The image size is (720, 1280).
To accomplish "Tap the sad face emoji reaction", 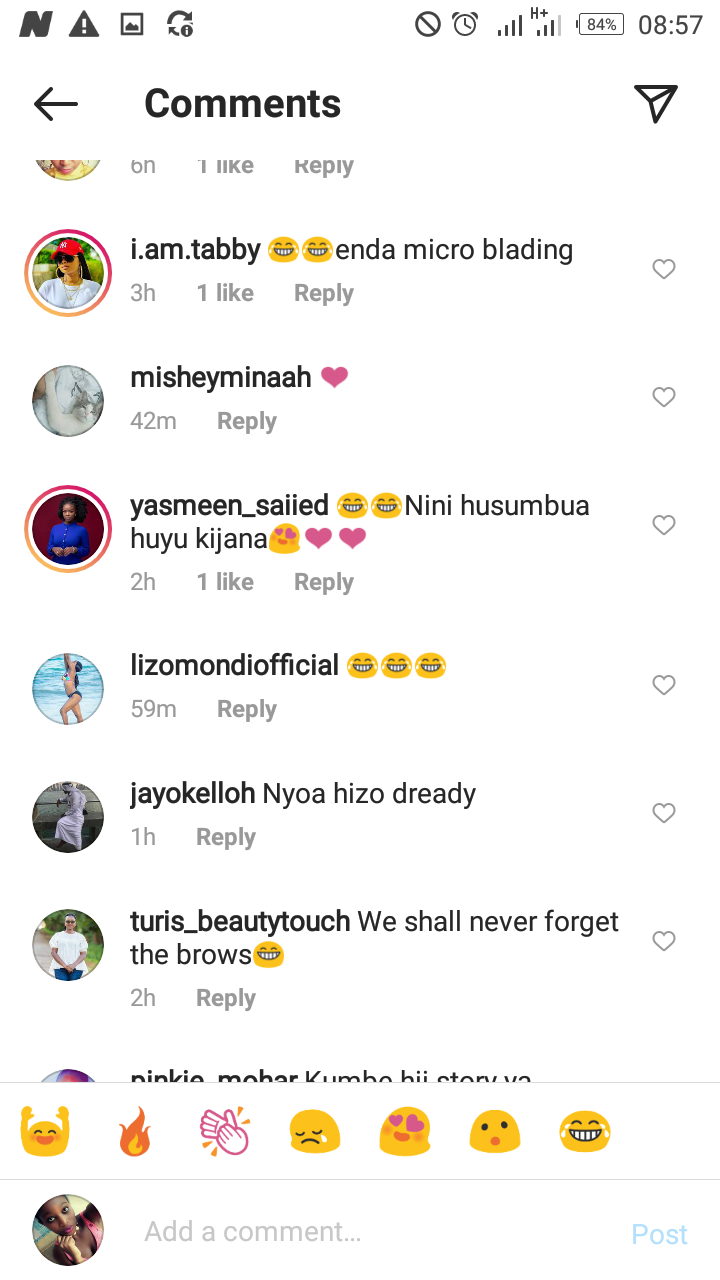I will (x=315, y=1132).
